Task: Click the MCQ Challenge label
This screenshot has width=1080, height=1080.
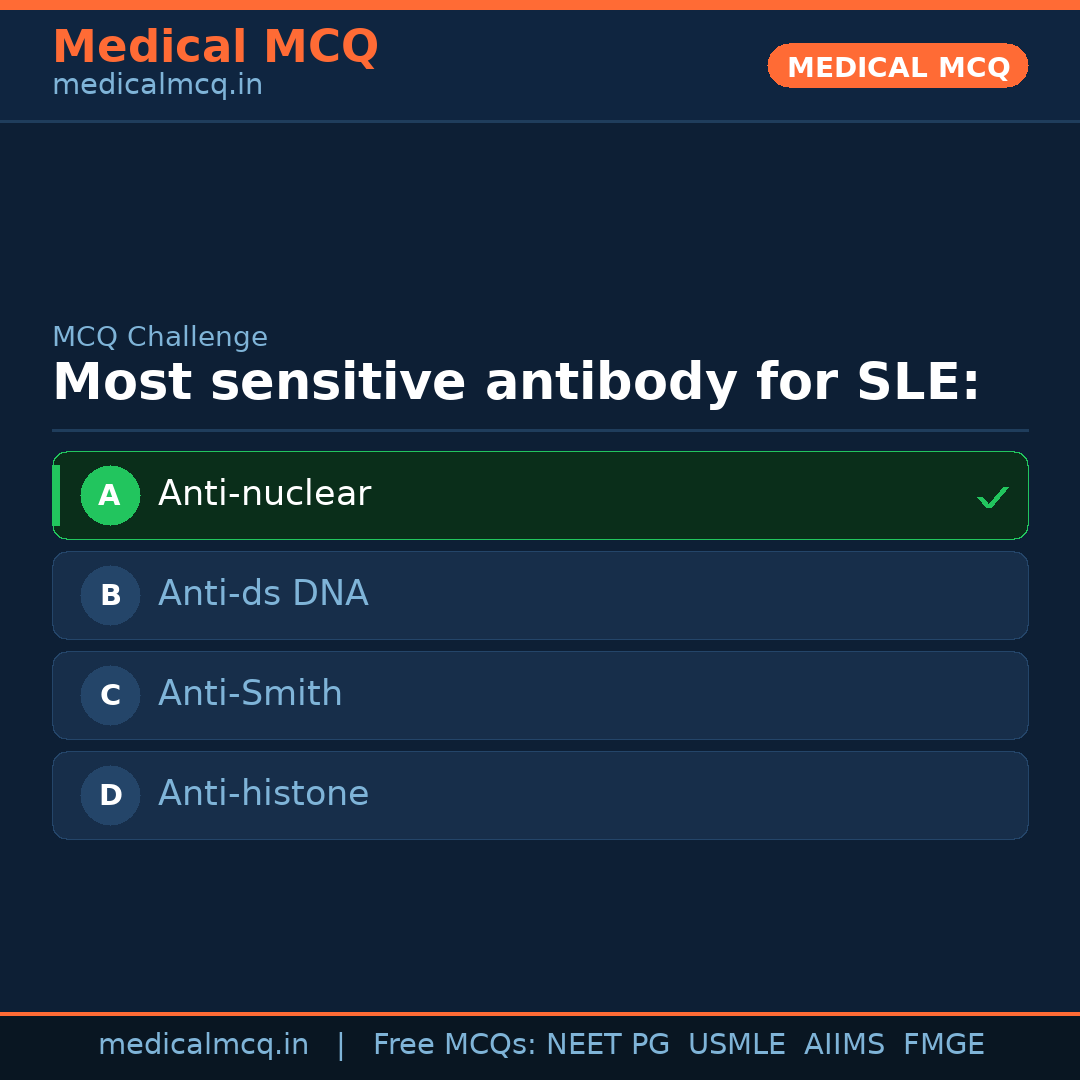Action: pos(160,337)
